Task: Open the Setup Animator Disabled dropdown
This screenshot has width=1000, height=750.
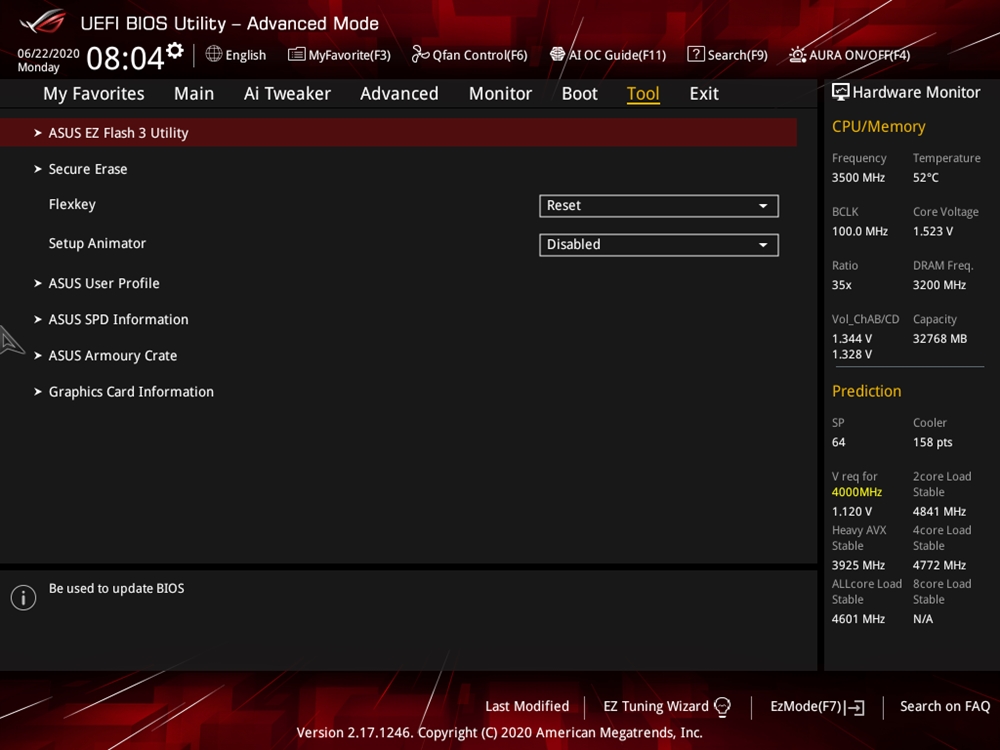Action: point(659,245)
